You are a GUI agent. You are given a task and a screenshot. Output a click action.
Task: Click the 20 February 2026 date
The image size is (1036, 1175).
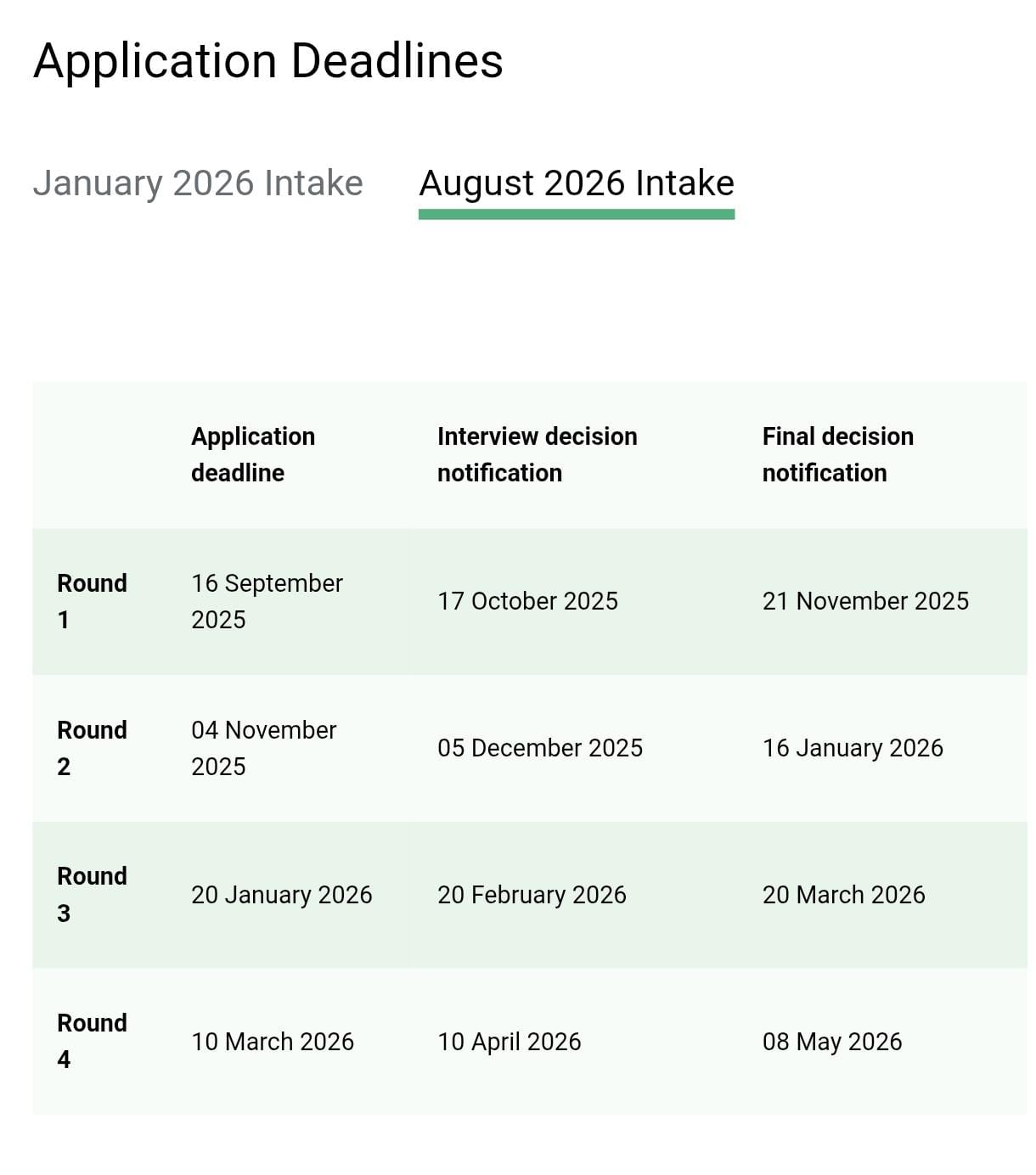(532, 895)
